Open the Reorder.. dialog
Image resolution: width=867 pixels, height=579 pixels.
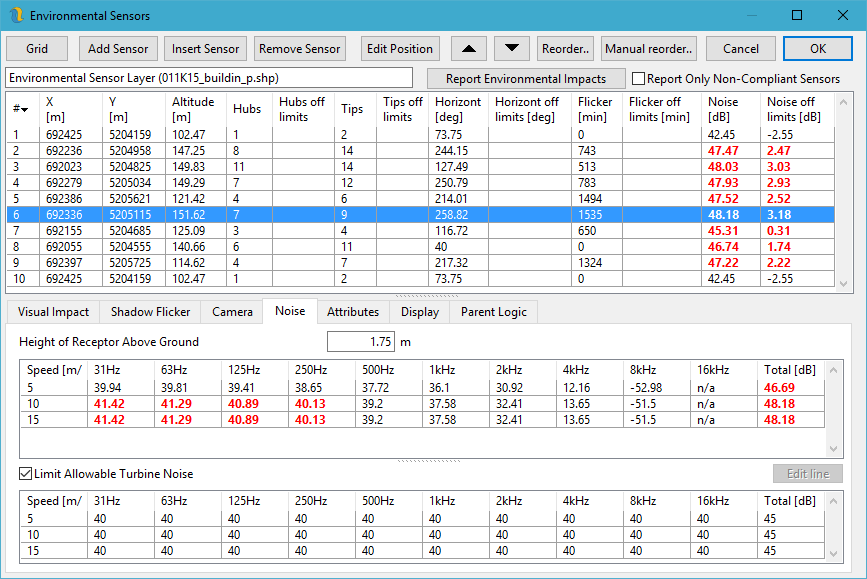(x=565, y=48)
